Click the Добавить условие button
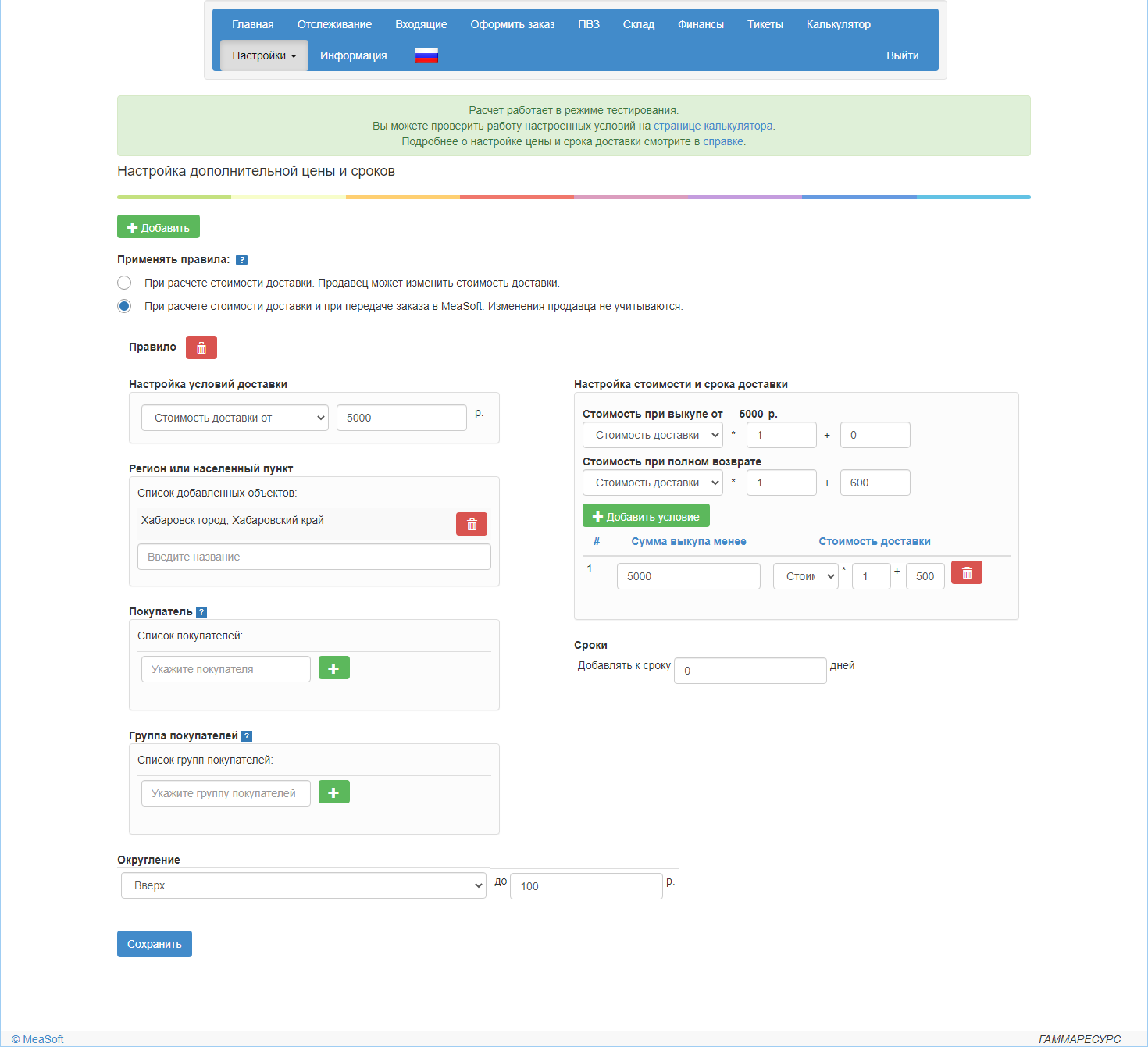This screenshot has height=1047, width=1148. (x=646, y=515)
